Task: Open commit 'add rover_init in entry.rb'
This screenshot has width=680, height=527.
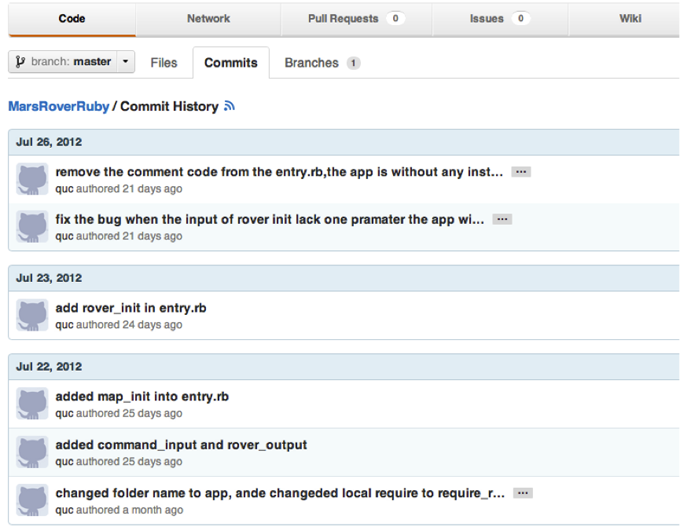Action: pos(131,308)
